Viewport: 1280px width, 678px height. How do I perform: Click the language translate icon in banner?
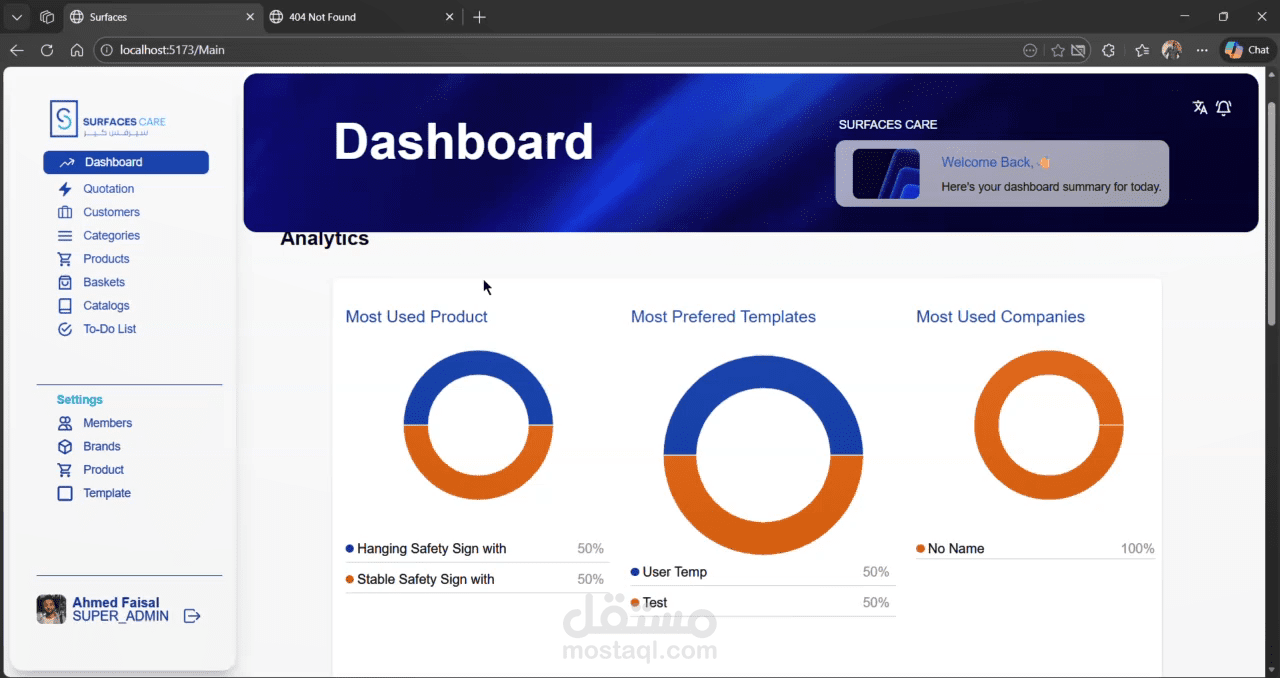click(1200, 108)
